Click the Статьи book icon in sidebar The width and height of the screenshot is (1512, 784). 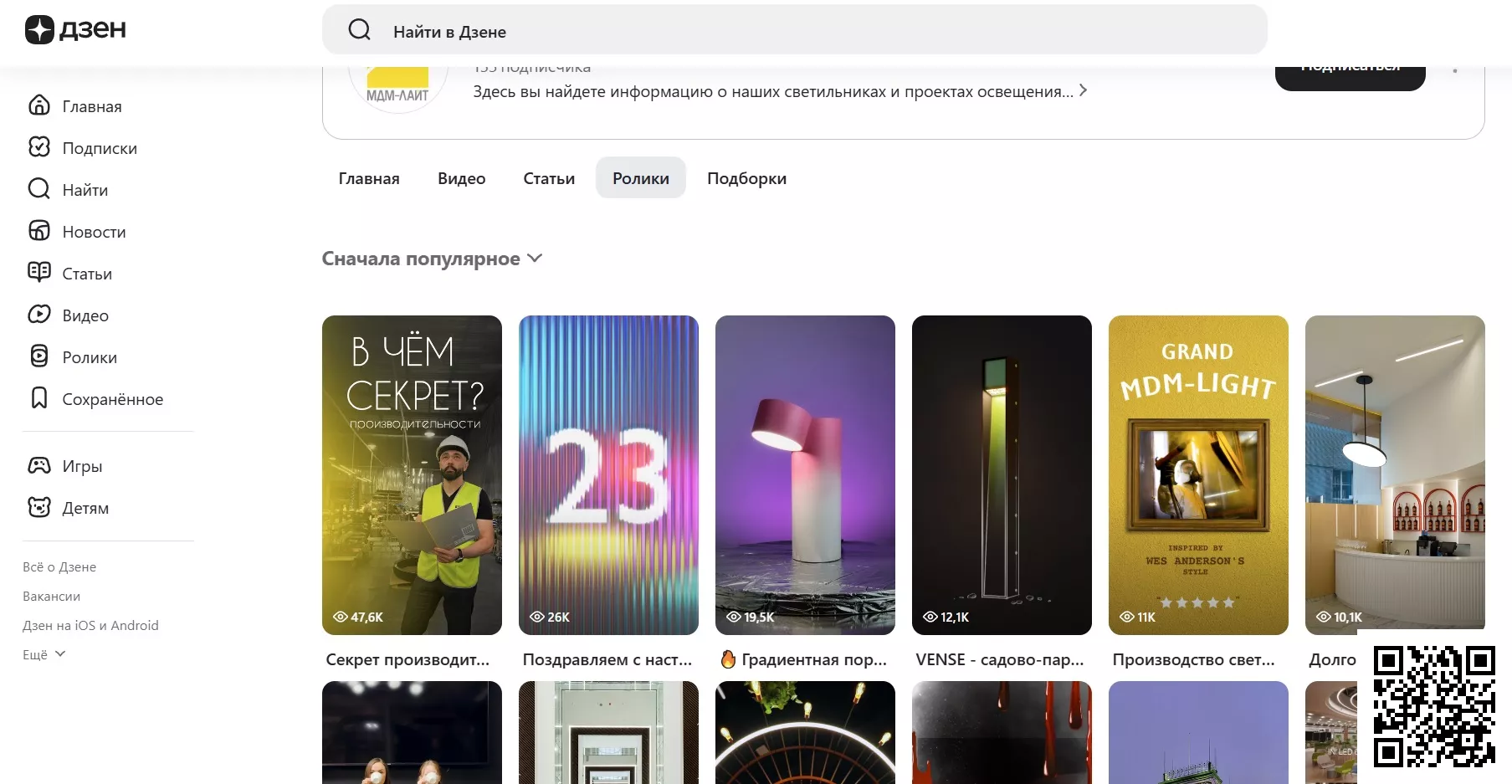coord(39,273)
